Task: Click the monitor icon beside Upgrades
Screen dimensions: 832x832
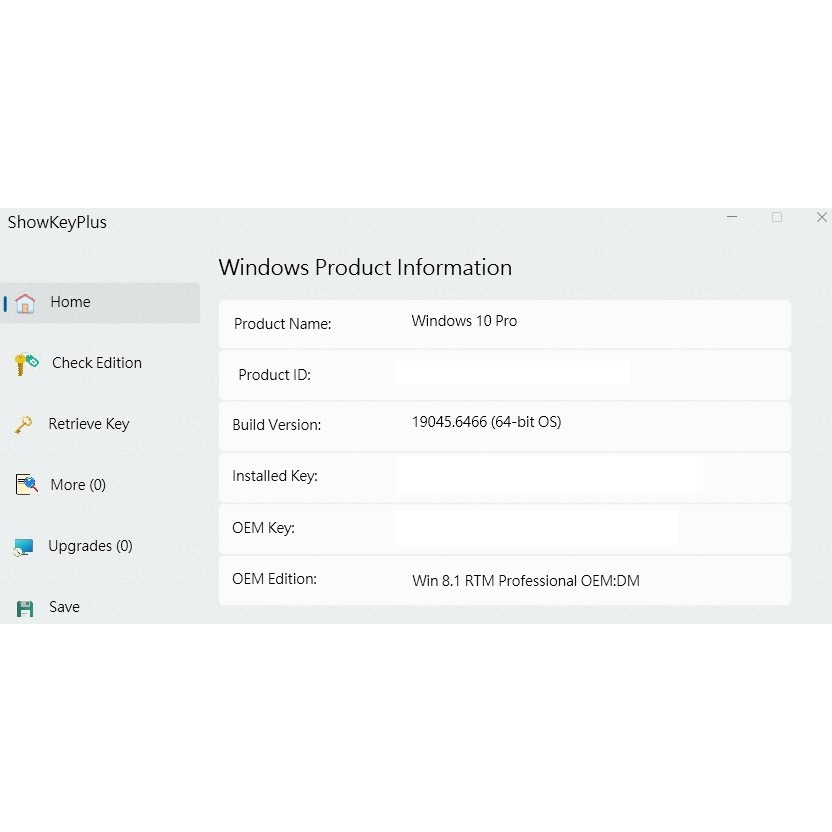Action: point(24,546)
